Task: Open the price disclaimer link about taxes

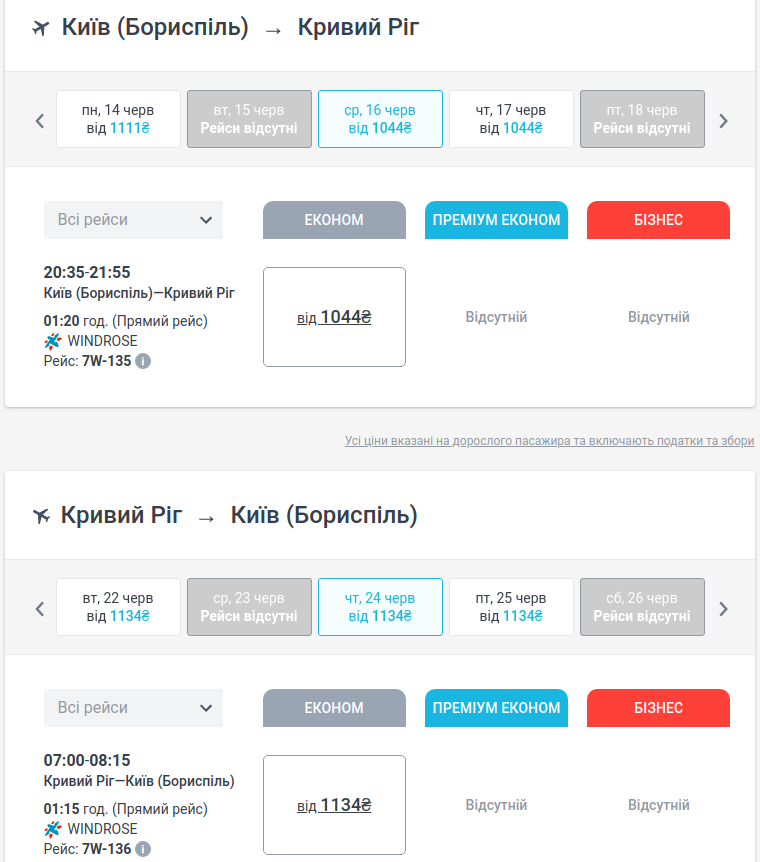Action: click(x=549, y=441)
